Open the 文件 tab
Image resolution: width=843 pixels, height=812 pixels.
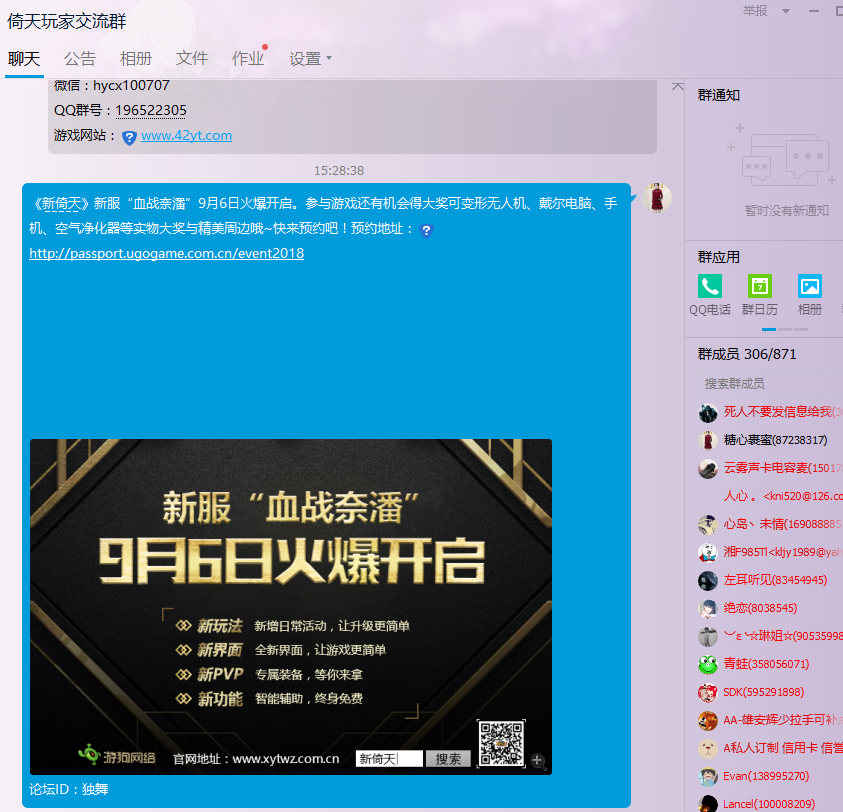coord(191,59)
